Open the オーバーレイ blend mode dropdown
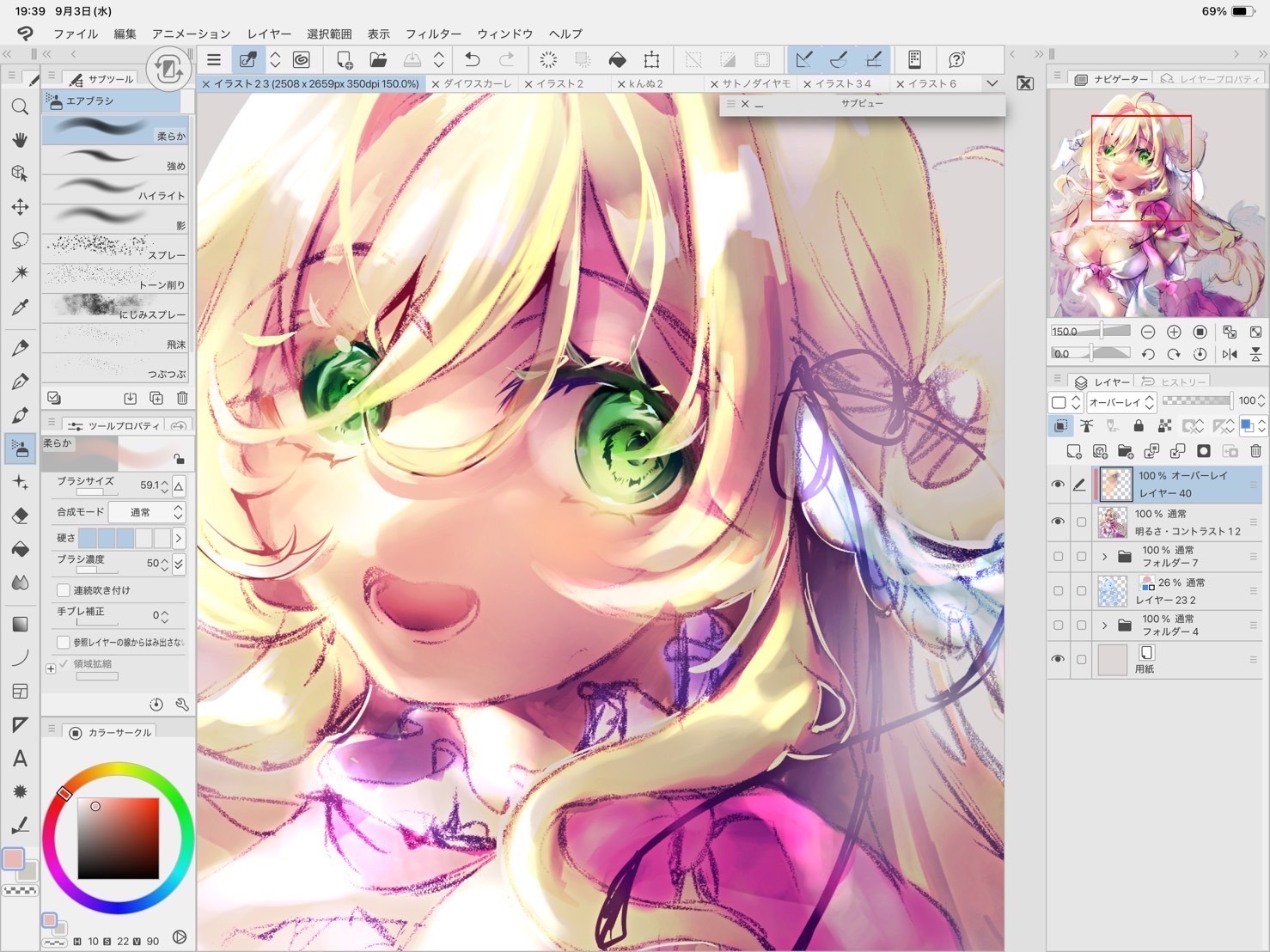This screenshot has height=952, width=1270. pos(1120,402)
